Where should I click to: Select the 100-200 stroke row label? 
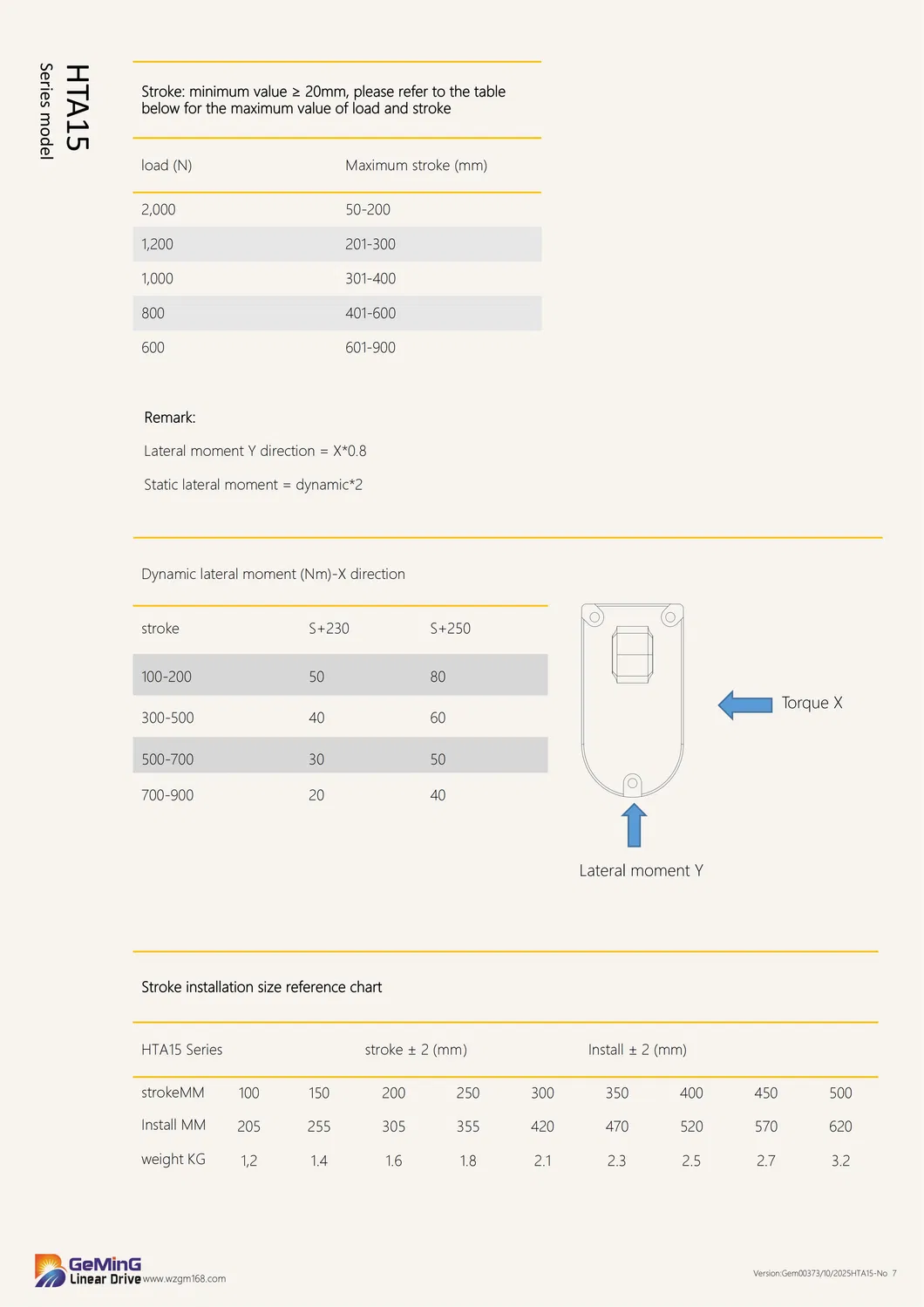pos(166,677)
